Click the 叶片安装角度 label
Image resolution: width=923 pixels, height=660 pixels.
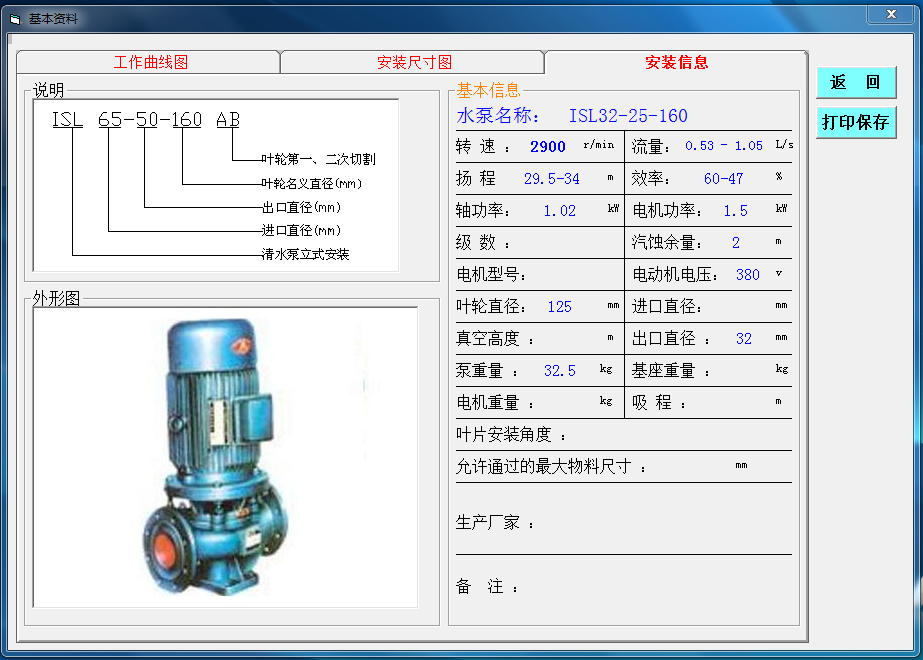tap(510, 435)
